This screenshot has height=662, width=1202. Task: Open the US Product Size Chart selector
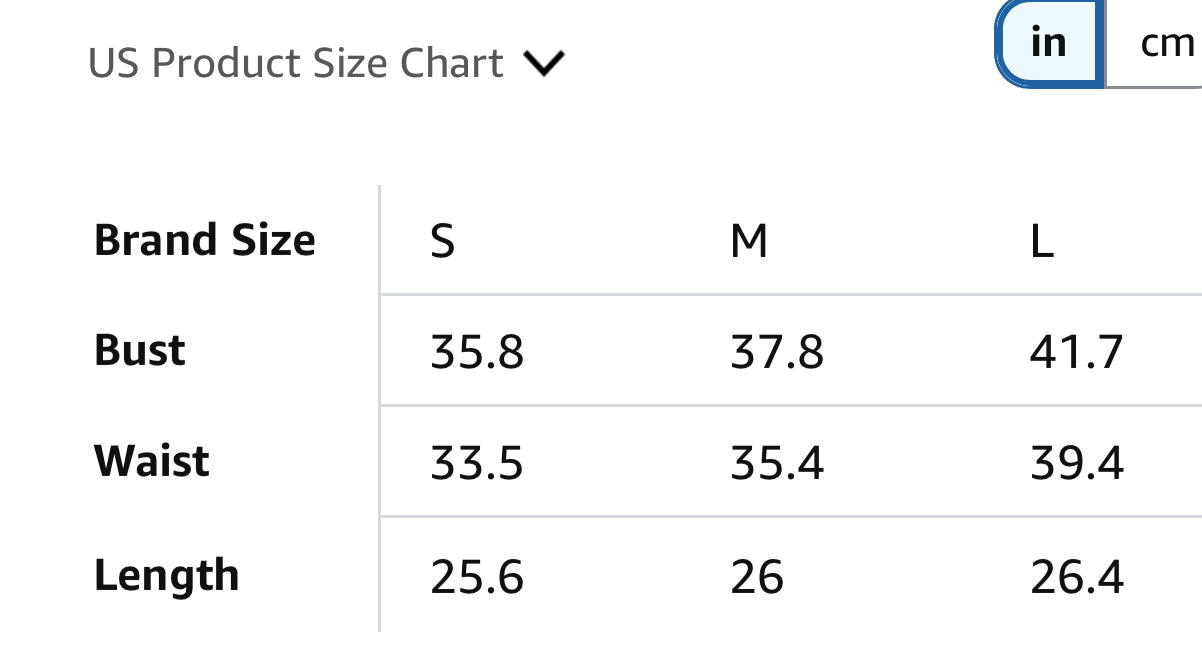click(296, 64)
